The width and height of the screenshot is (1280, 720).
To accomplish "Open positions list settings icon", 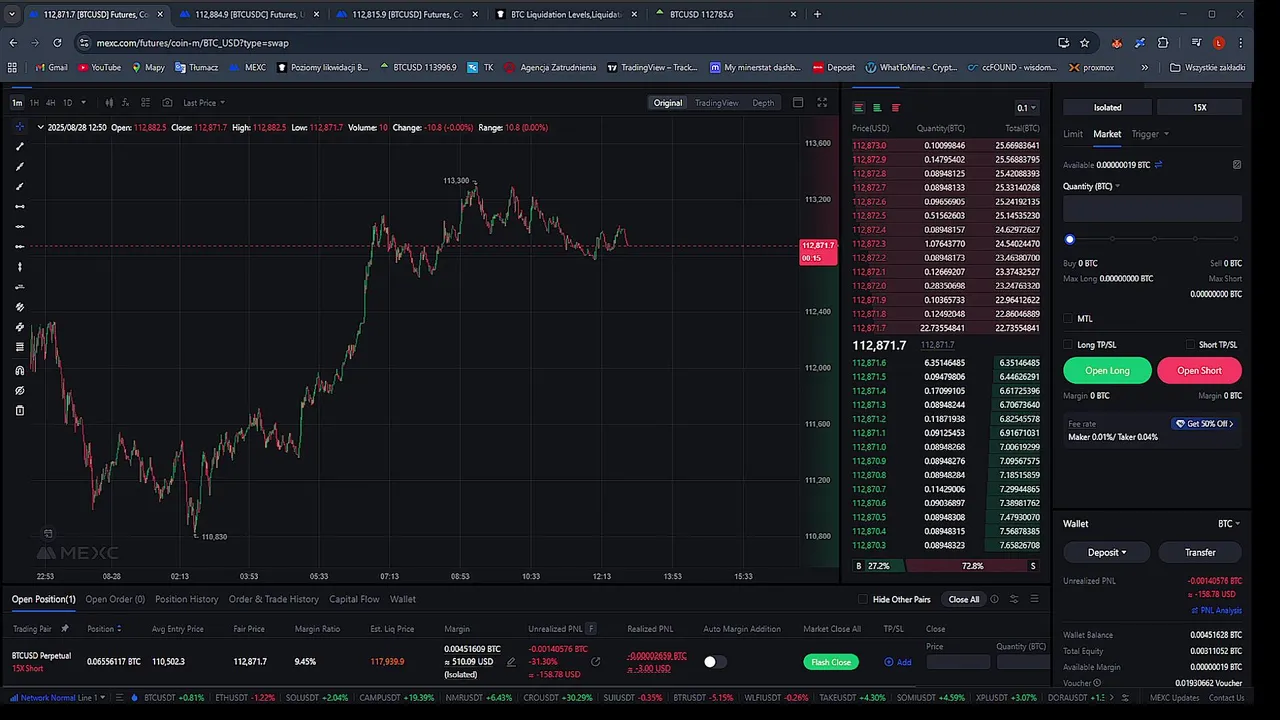I will click(x=1014, y=599).
